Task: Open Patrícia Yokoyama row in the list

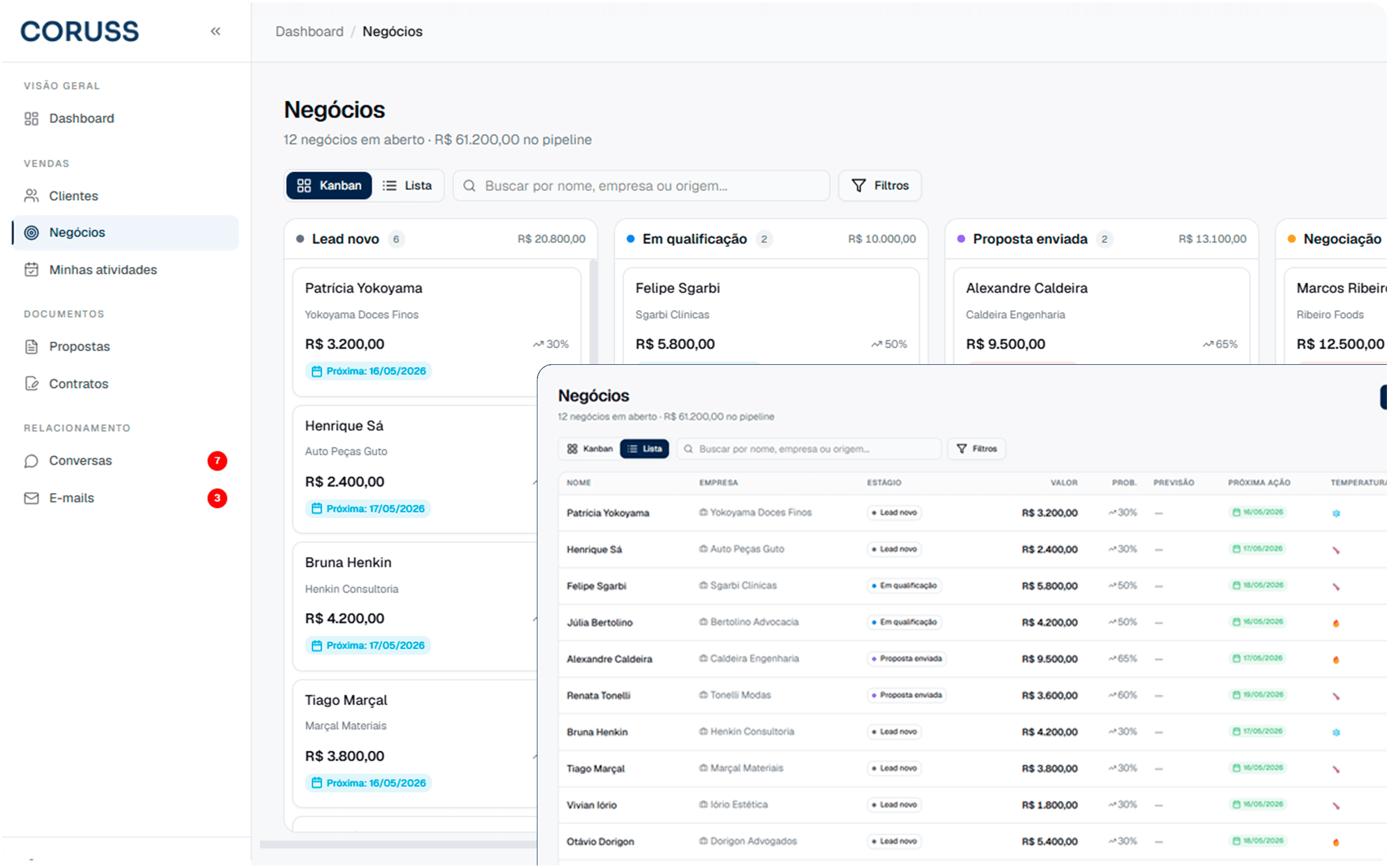Action: [x=973, y=513]
